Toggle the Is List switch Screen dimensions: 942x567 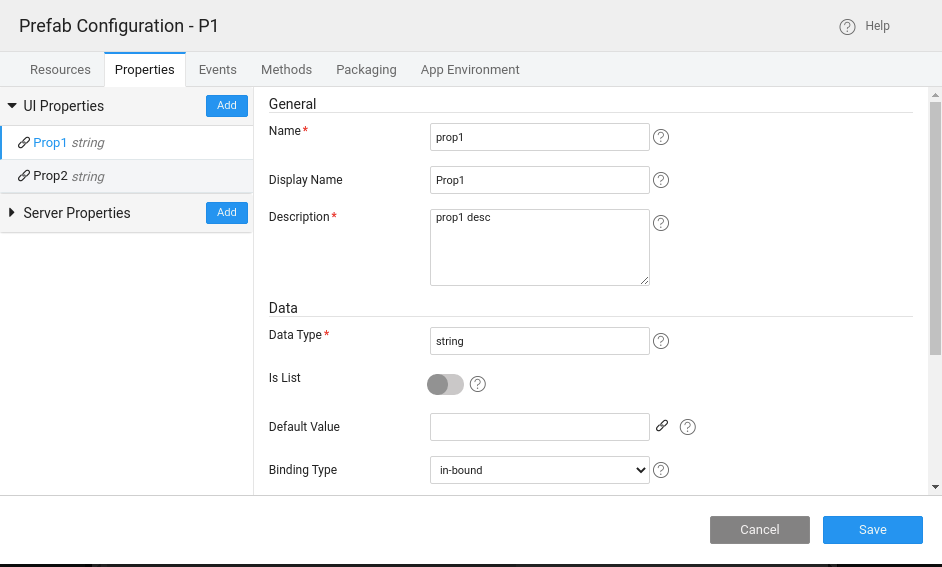coord(446,384)
